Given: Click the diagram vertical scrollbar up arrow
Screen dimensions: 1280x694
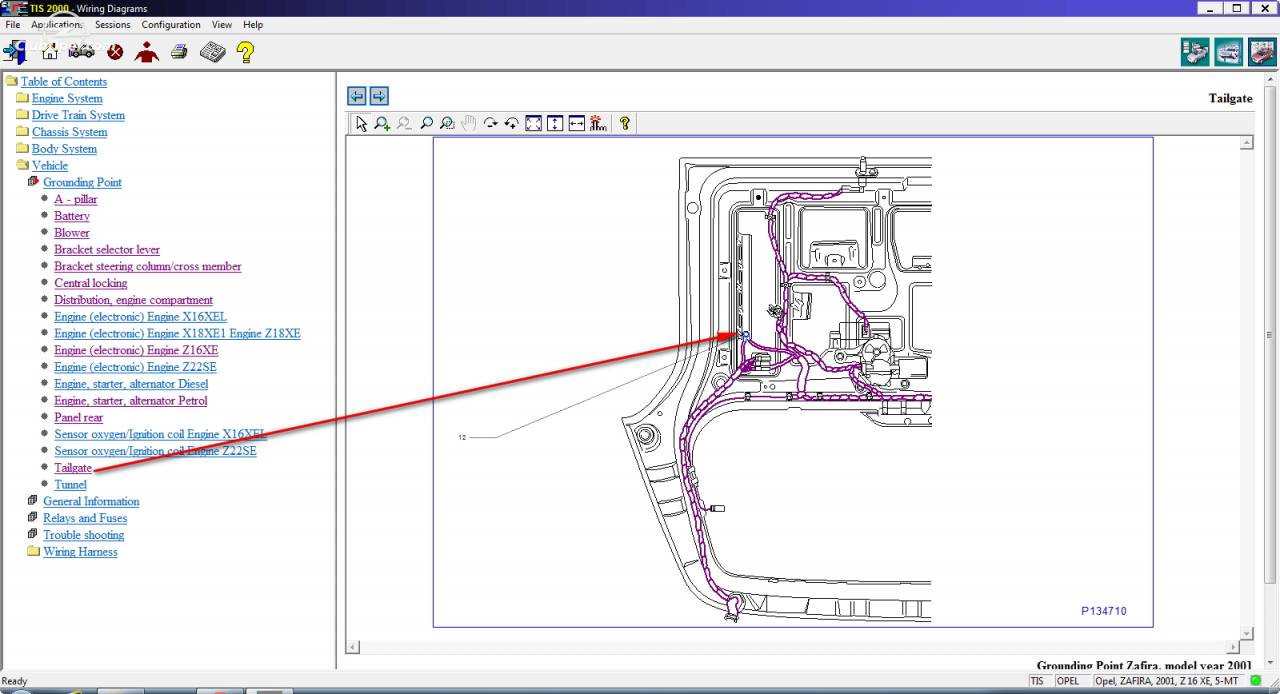Looking at the screenshot, I should pos(1246,143).
